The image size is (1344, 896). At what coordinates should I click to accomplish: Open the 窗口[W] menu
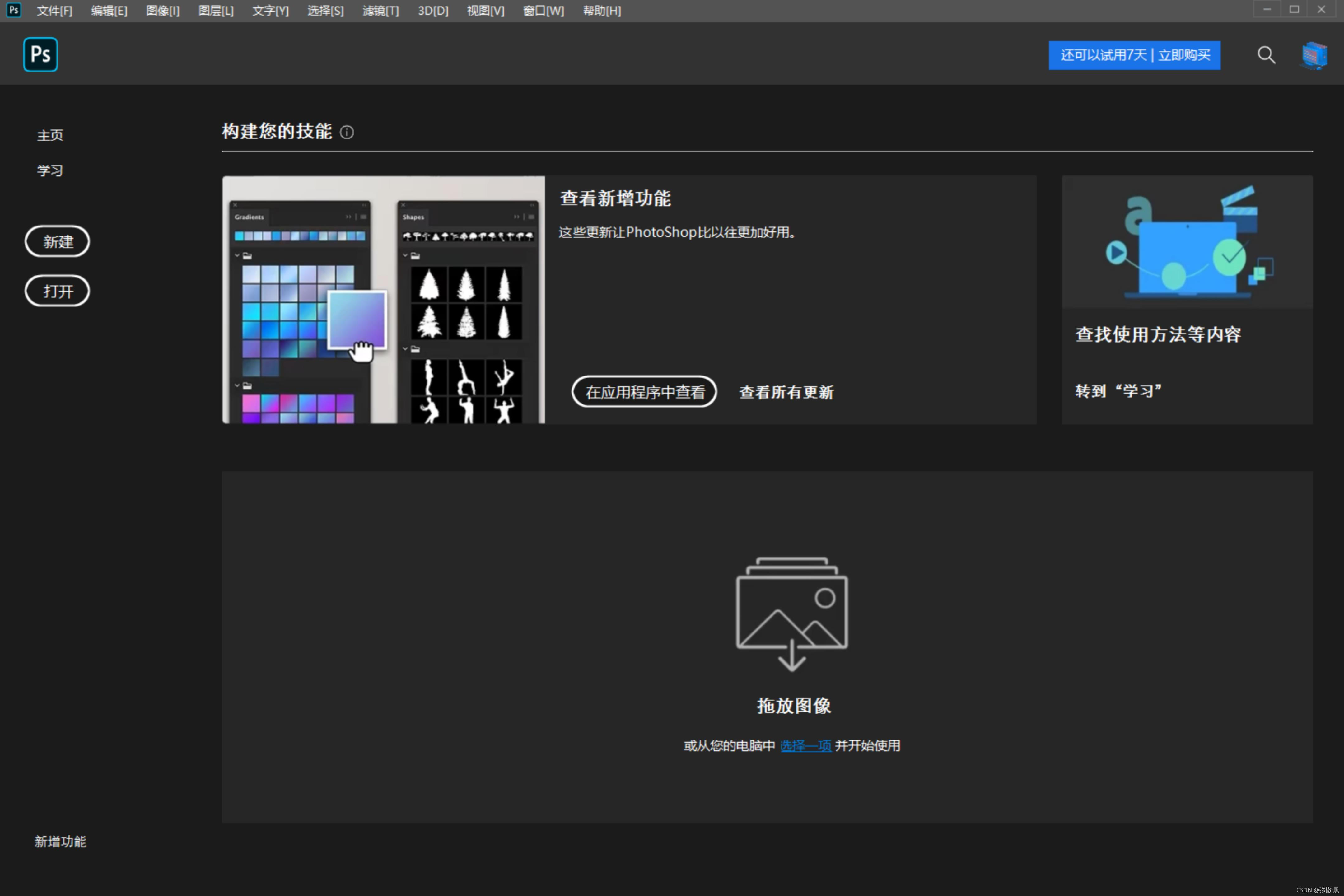[x=544, y=11]
